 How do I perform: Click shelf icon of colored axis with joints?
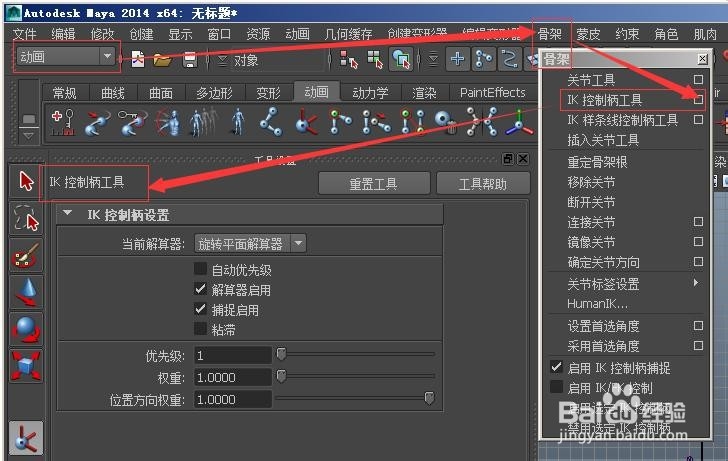pyautogui.click(x=519, y=123)
